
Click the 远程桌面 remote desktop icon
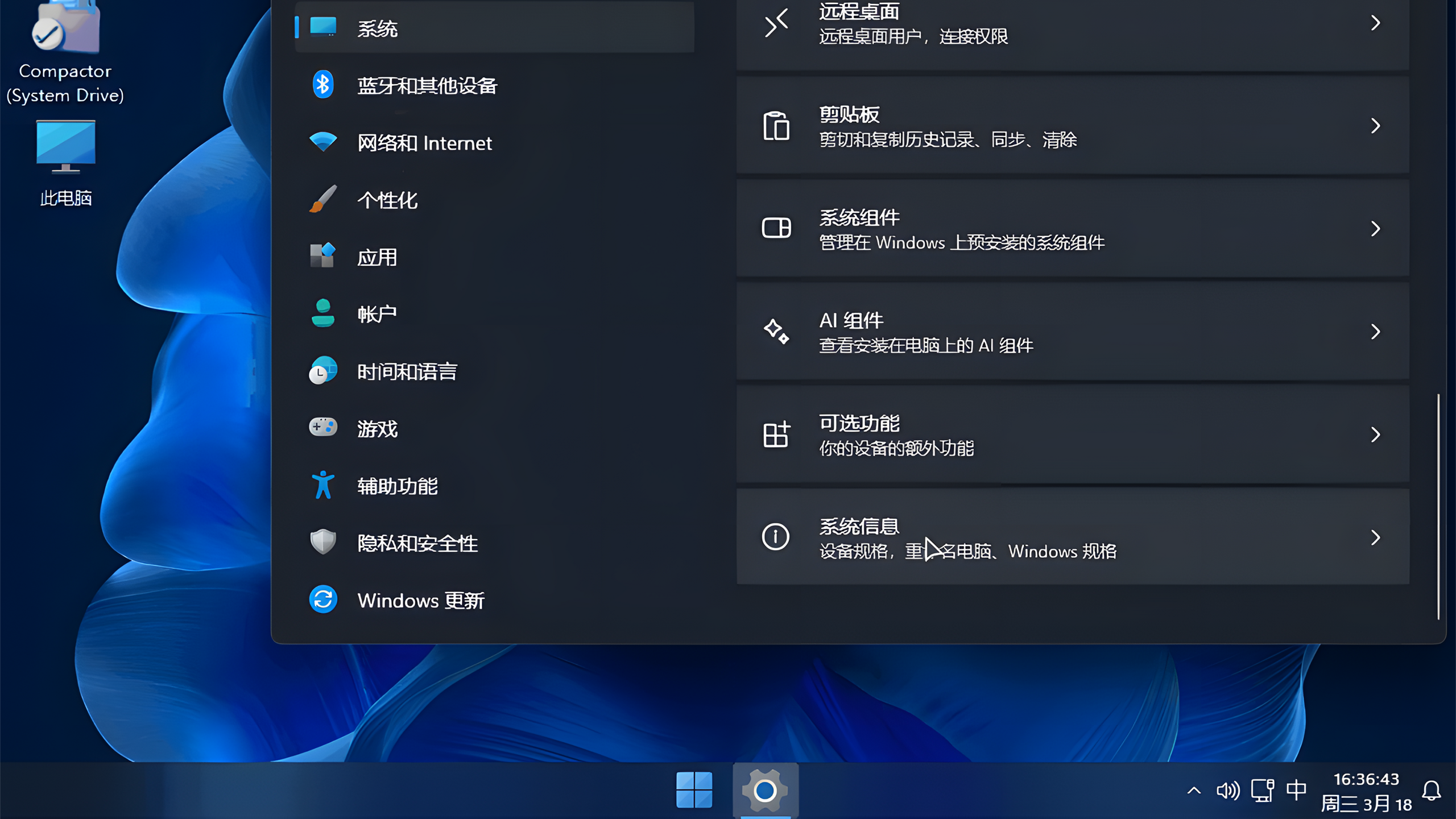[776, 23]
